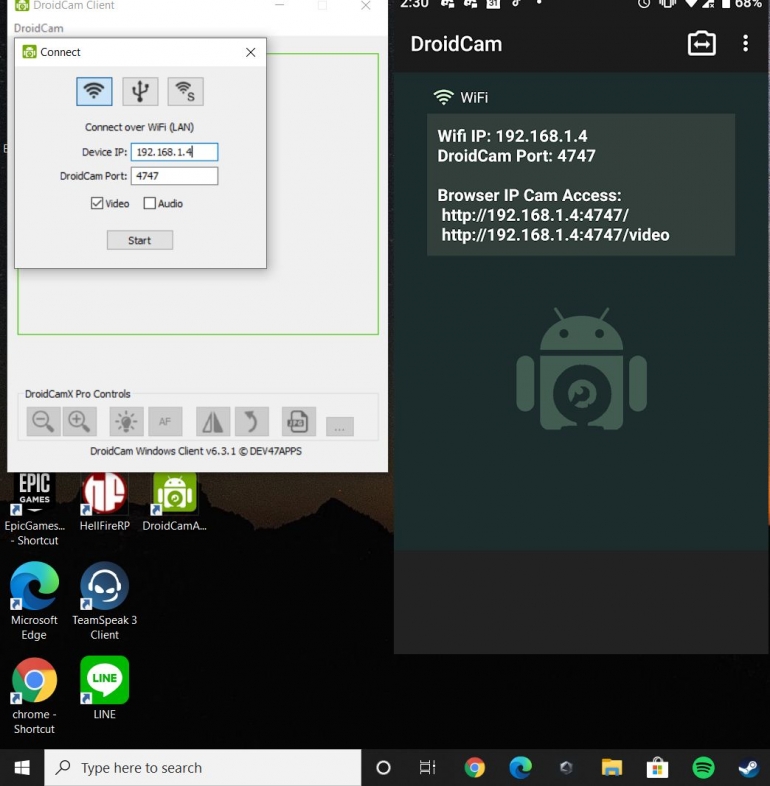Click the Start button in Connect dialog
Image resolution: width=770 pixels, height=786 pixels.
140,240
